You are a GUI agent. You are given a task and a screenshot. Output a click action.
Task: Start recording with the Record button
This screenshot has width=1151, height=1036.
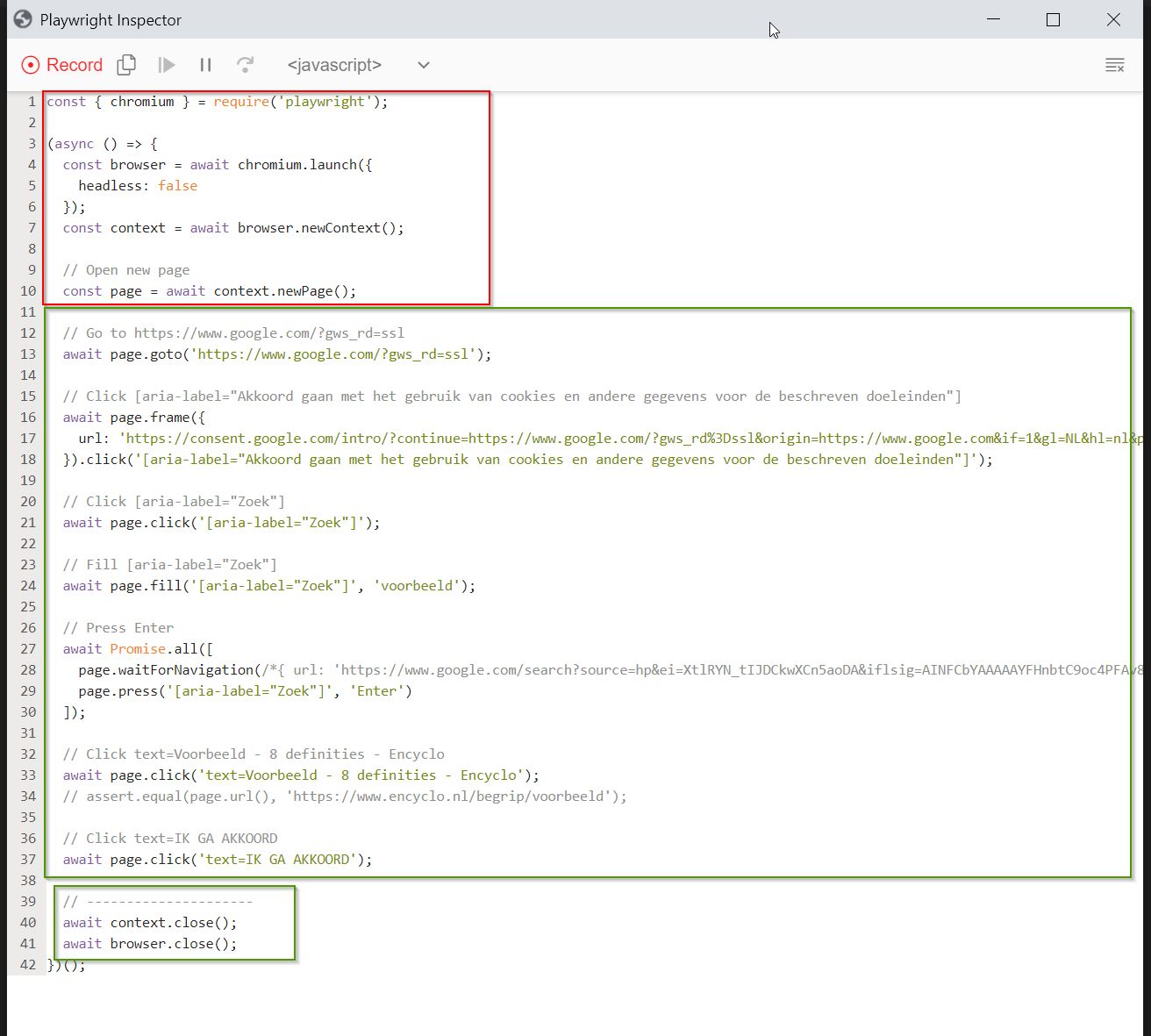pyautogui.click(x=61, y=65)
